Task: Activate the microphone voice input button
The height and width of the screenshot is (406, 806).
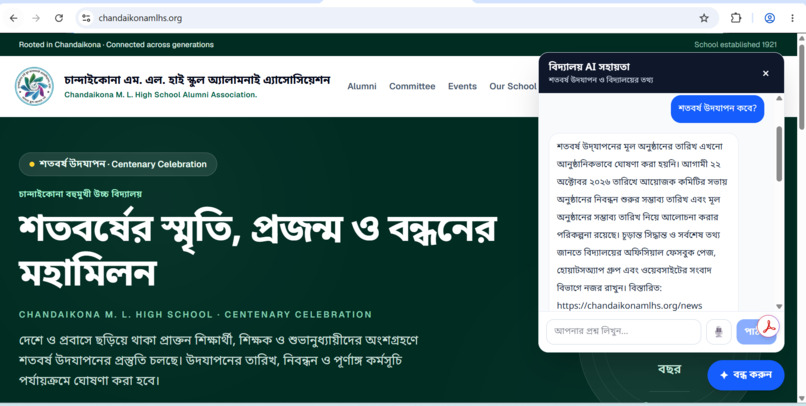Action: [x=719, y=332]
